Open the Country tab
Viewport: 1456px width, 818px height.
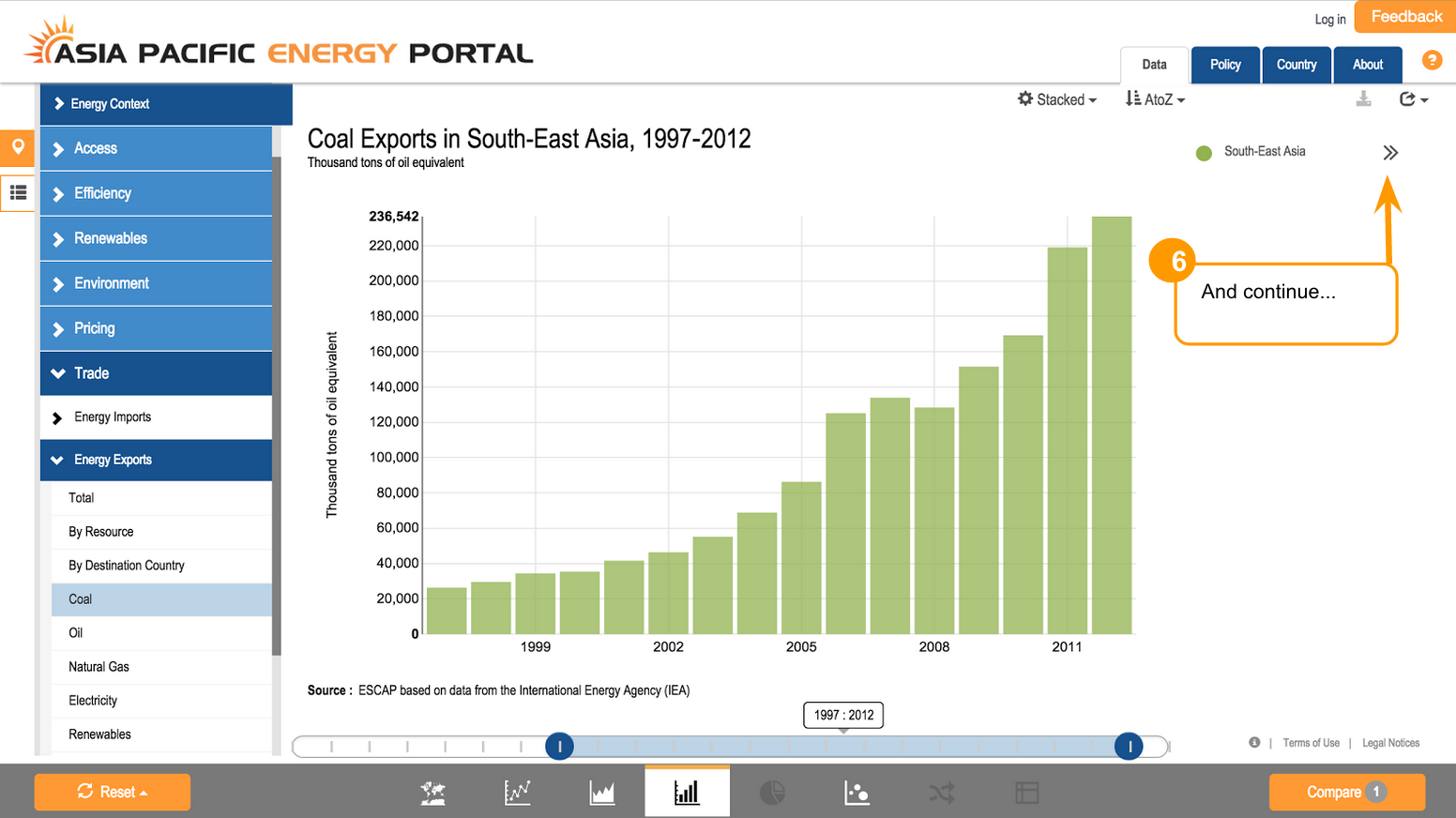[x=1297, y=65]
